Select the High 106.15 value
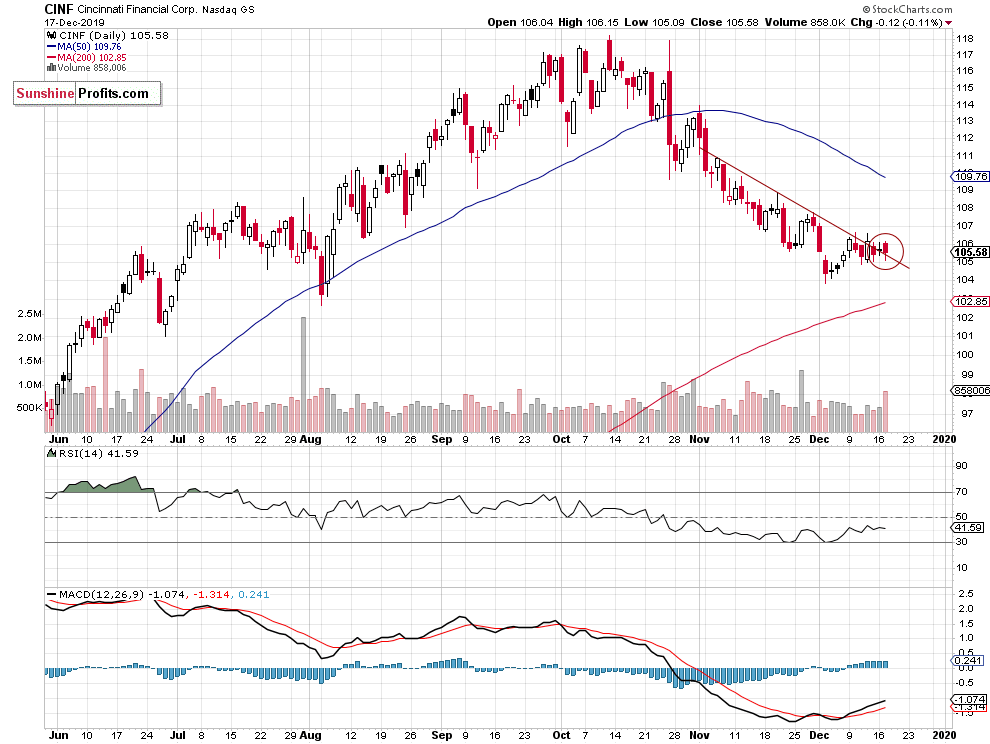990x744 pixels. 588,22
